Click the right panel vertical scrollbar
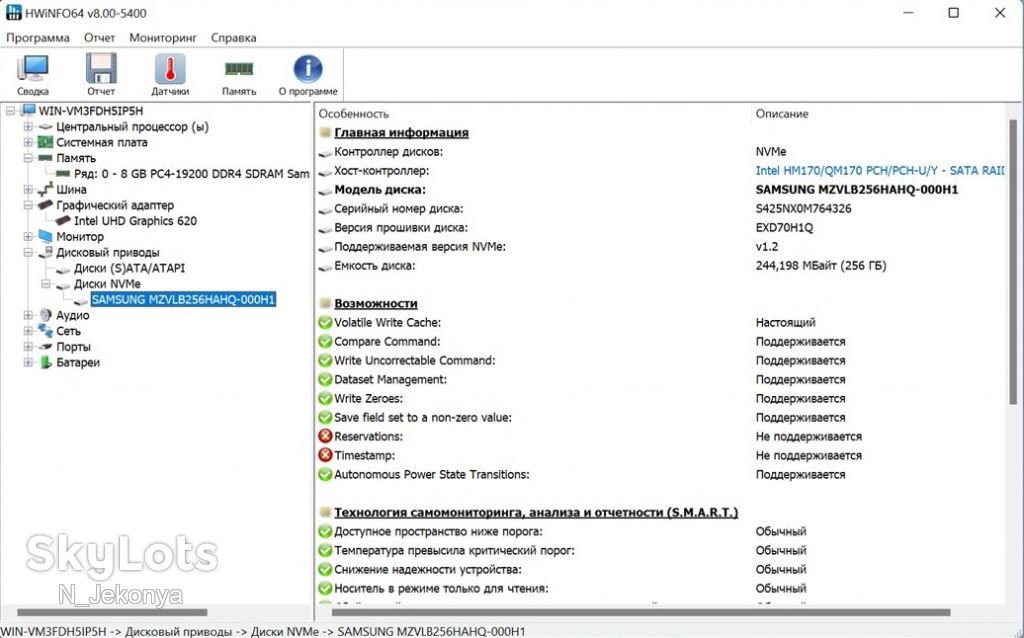The height and width of the screenshot is (638, 1024). click(1014, 261)
